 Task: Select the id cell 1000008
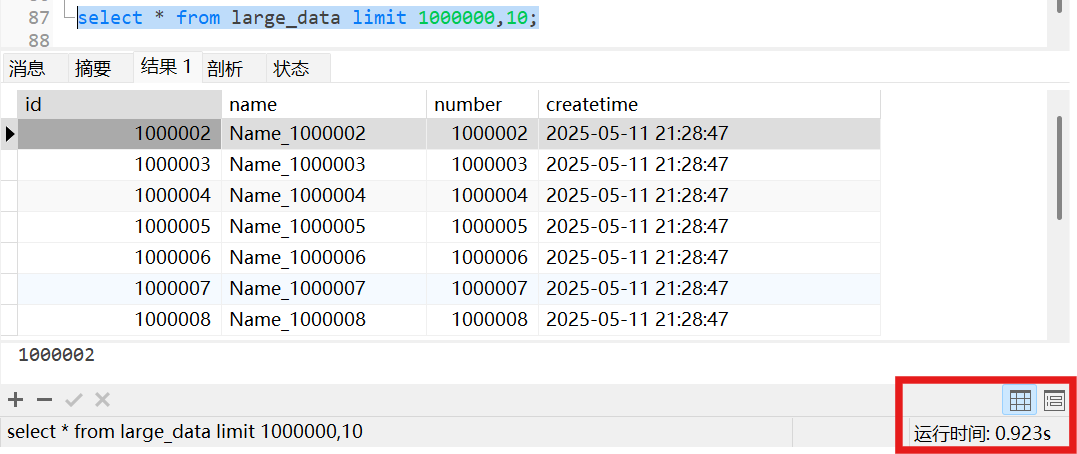(172, 320)
